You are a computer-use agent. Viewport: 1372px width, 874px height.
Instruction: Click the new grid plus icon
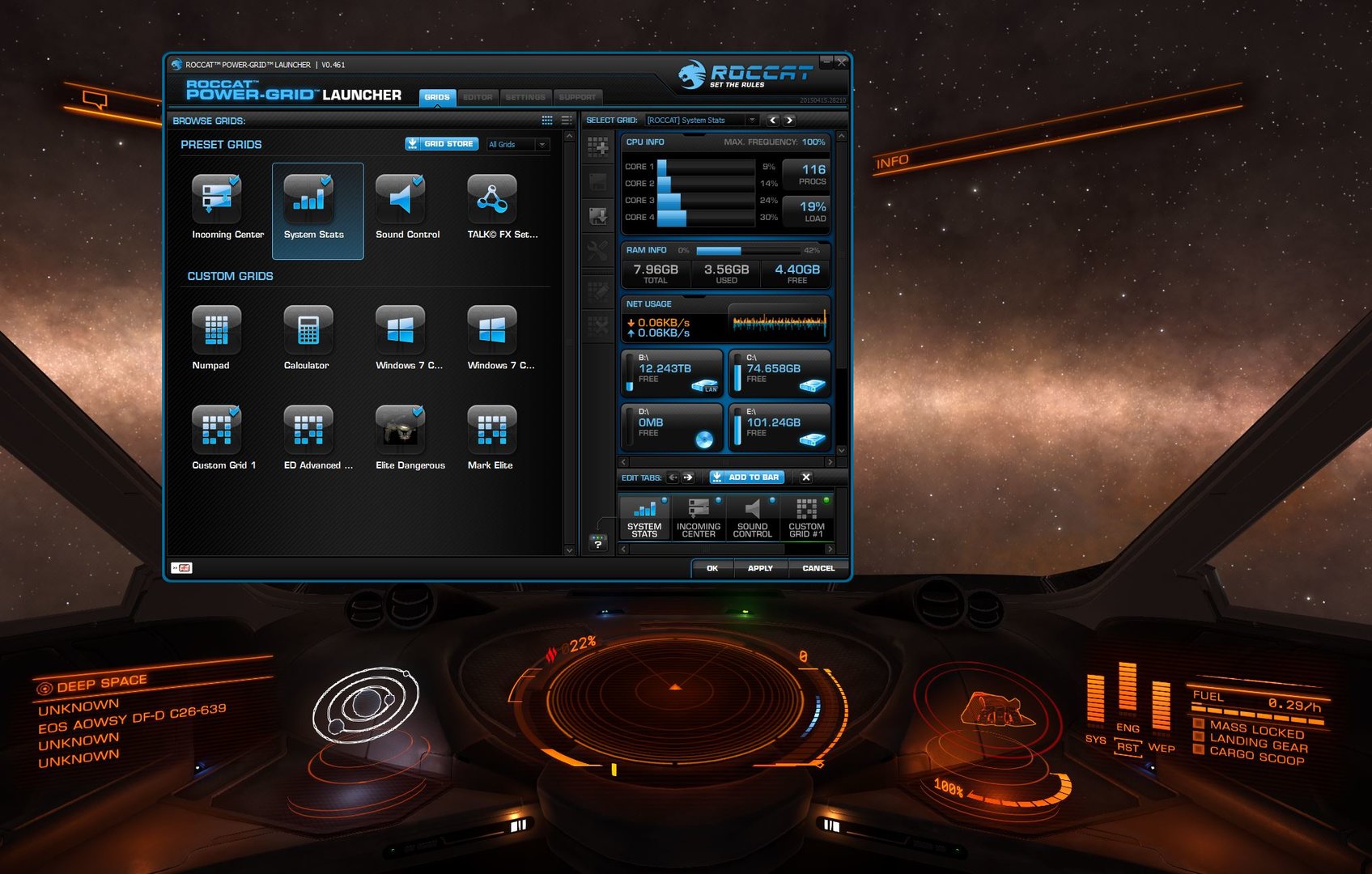[598, 147]
